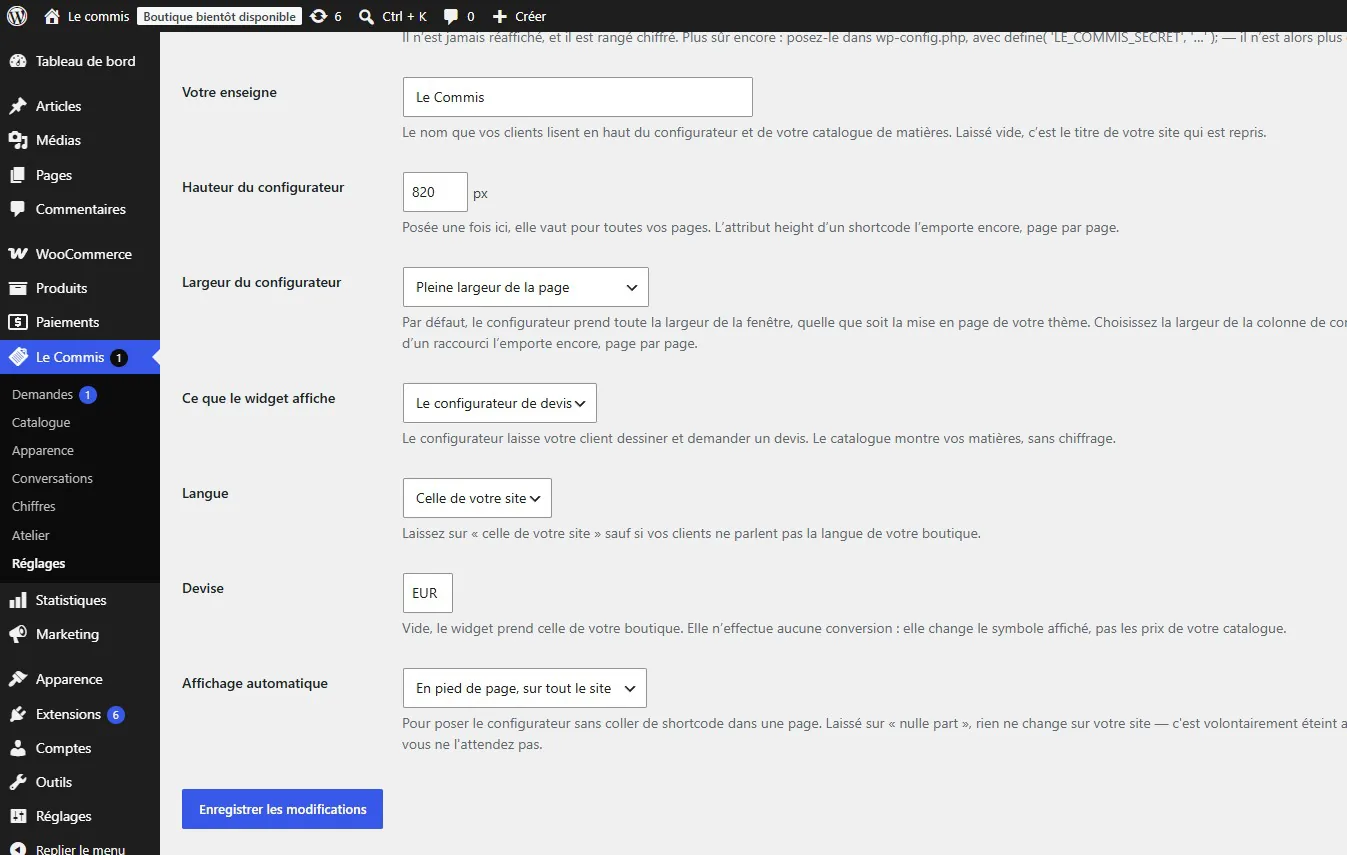Click the Boutique bientôt disponible badge

click(x=219, y=17)
